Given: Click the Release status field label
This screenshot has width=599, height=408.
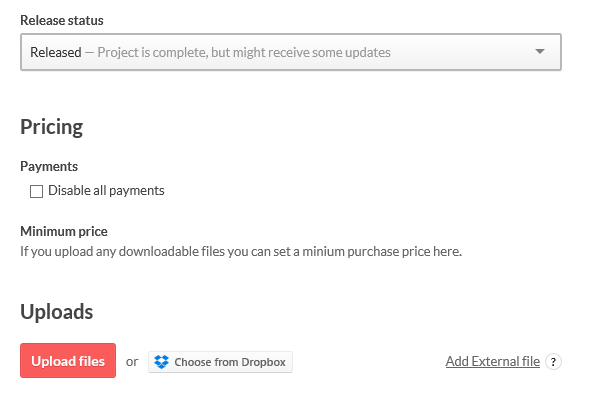Looking at the screenshot, I should point(62,20).
